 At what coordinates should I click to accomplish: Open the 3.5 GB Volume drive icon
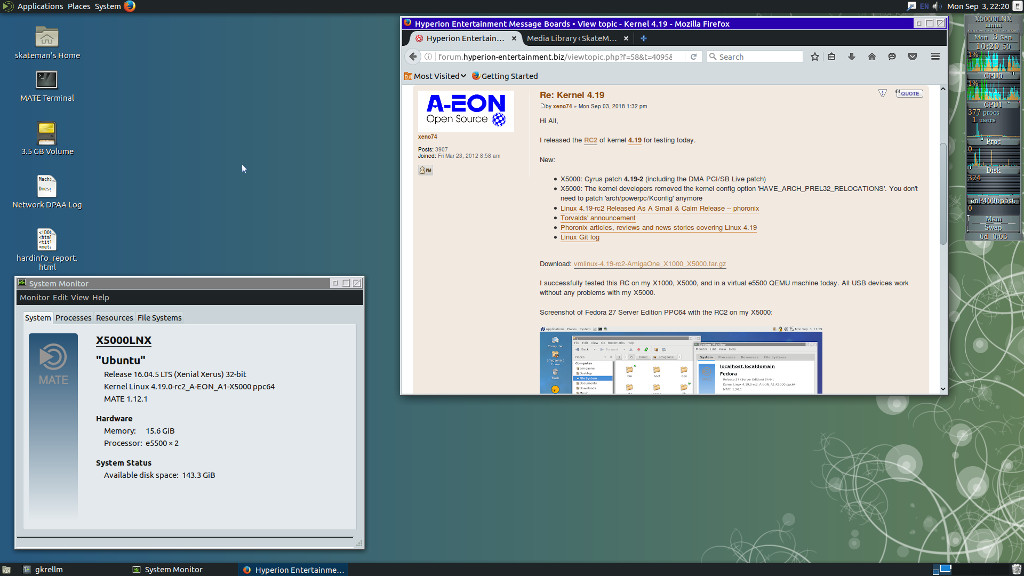[x=46, y=133]
